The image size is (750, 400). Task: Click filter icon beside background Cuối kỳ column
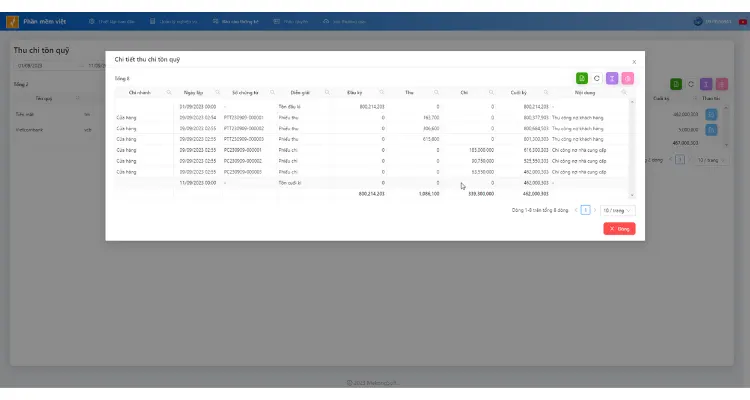click(x=695, y=98)
